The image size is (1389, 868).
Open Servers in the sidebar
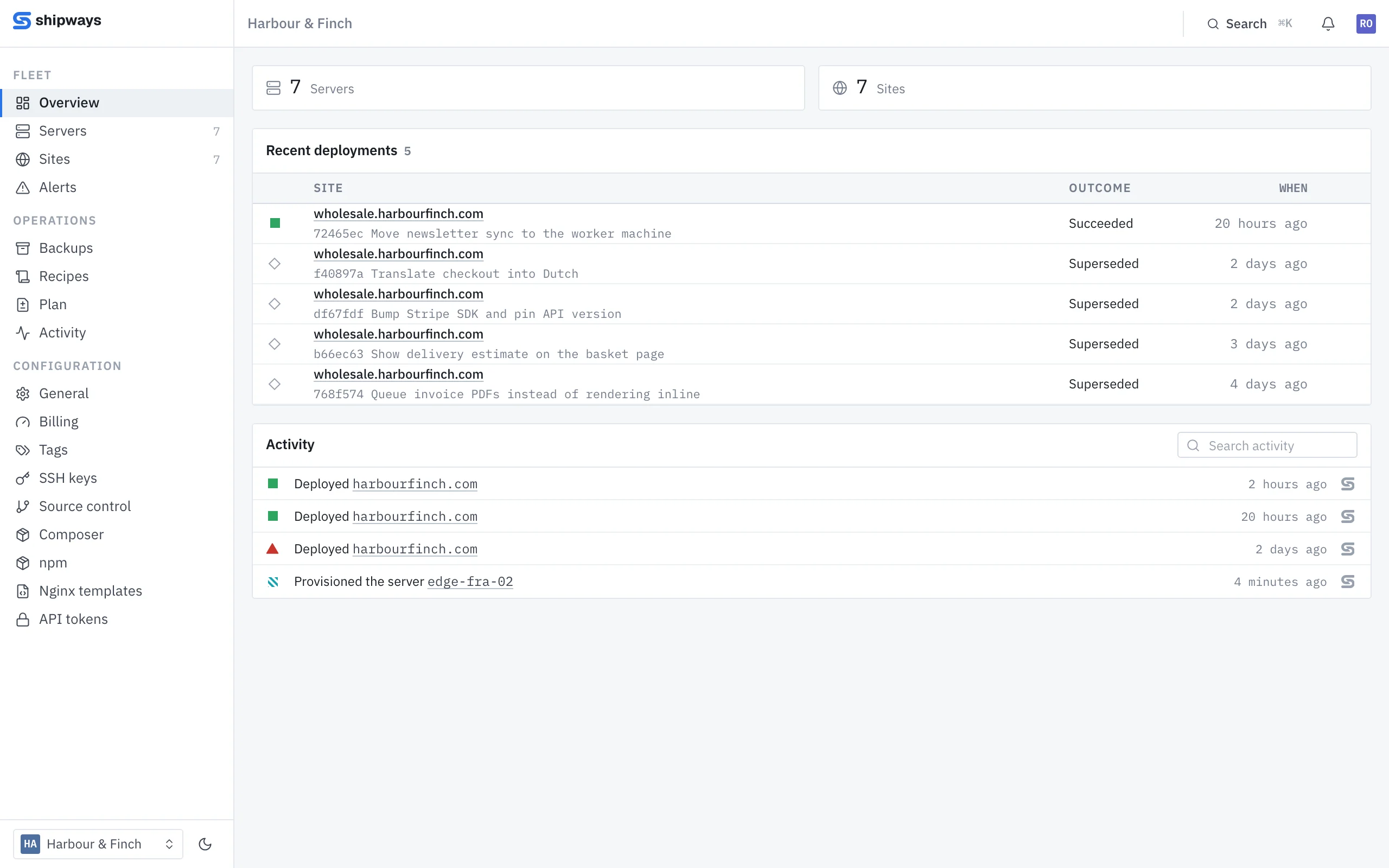click(x=117, y=131)
